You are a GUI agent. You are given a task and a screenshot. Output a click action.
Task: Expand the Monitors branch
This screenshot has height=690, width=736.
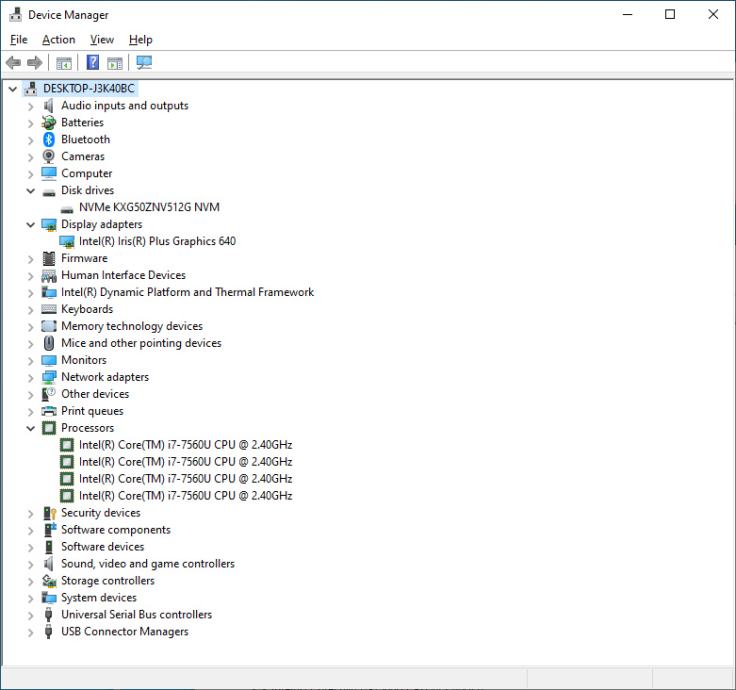click(x=31, y=360)
